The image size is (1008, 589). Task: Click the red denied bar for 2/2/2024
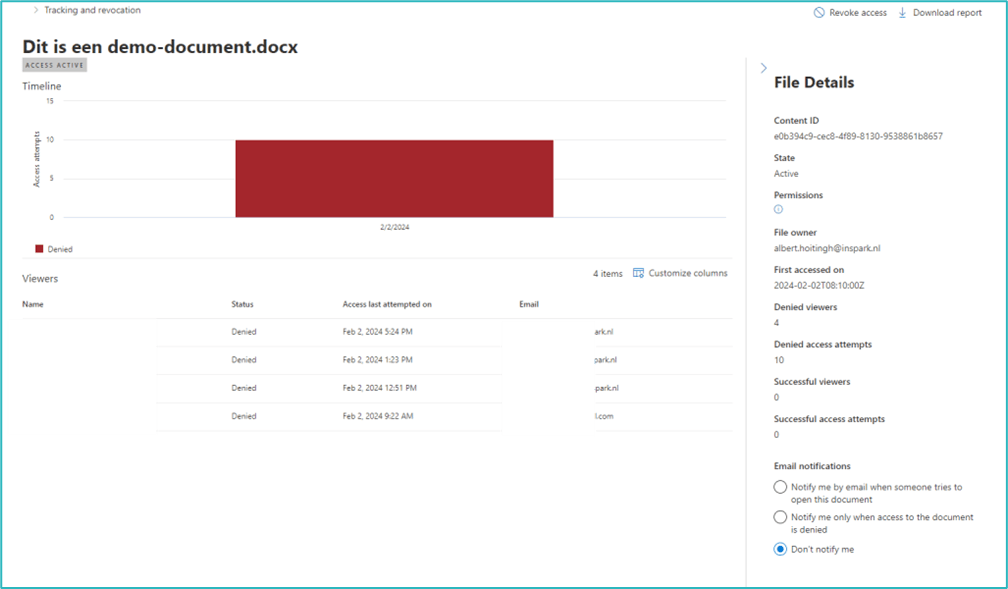tap(394, 178)
